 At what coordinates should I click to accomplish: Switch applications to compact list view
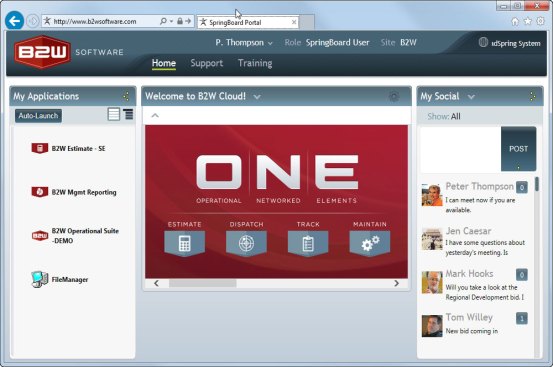point(128,114)
